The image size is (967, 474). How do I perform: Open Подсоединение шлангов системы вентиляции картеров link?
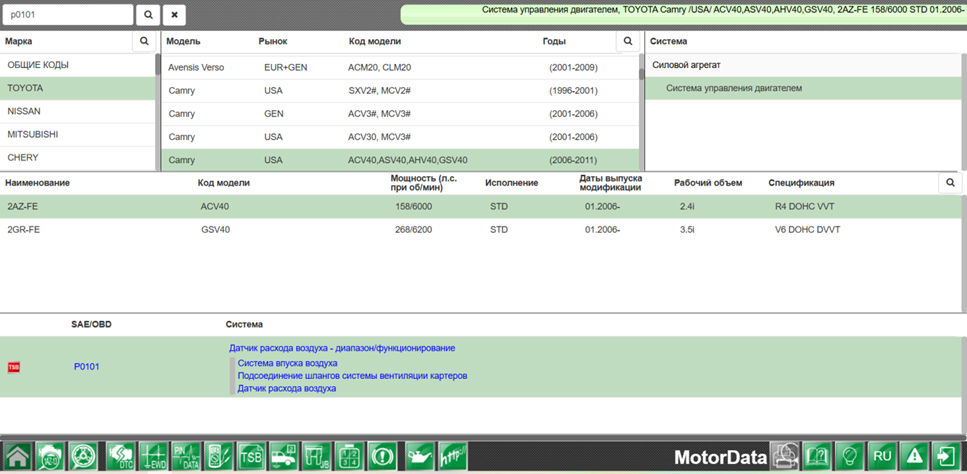click(352, 375)
